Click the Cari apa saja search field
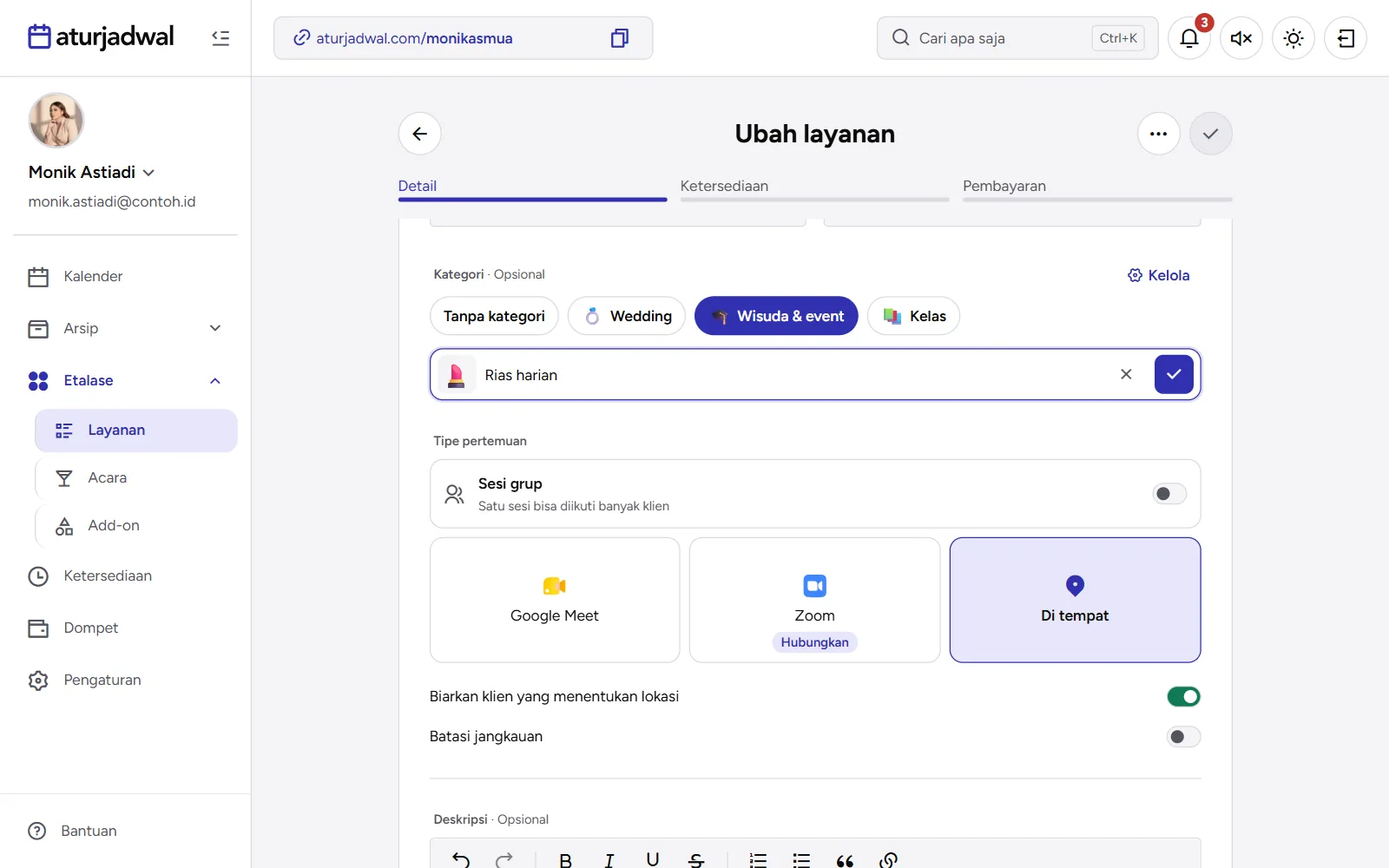 (1017, 38)
